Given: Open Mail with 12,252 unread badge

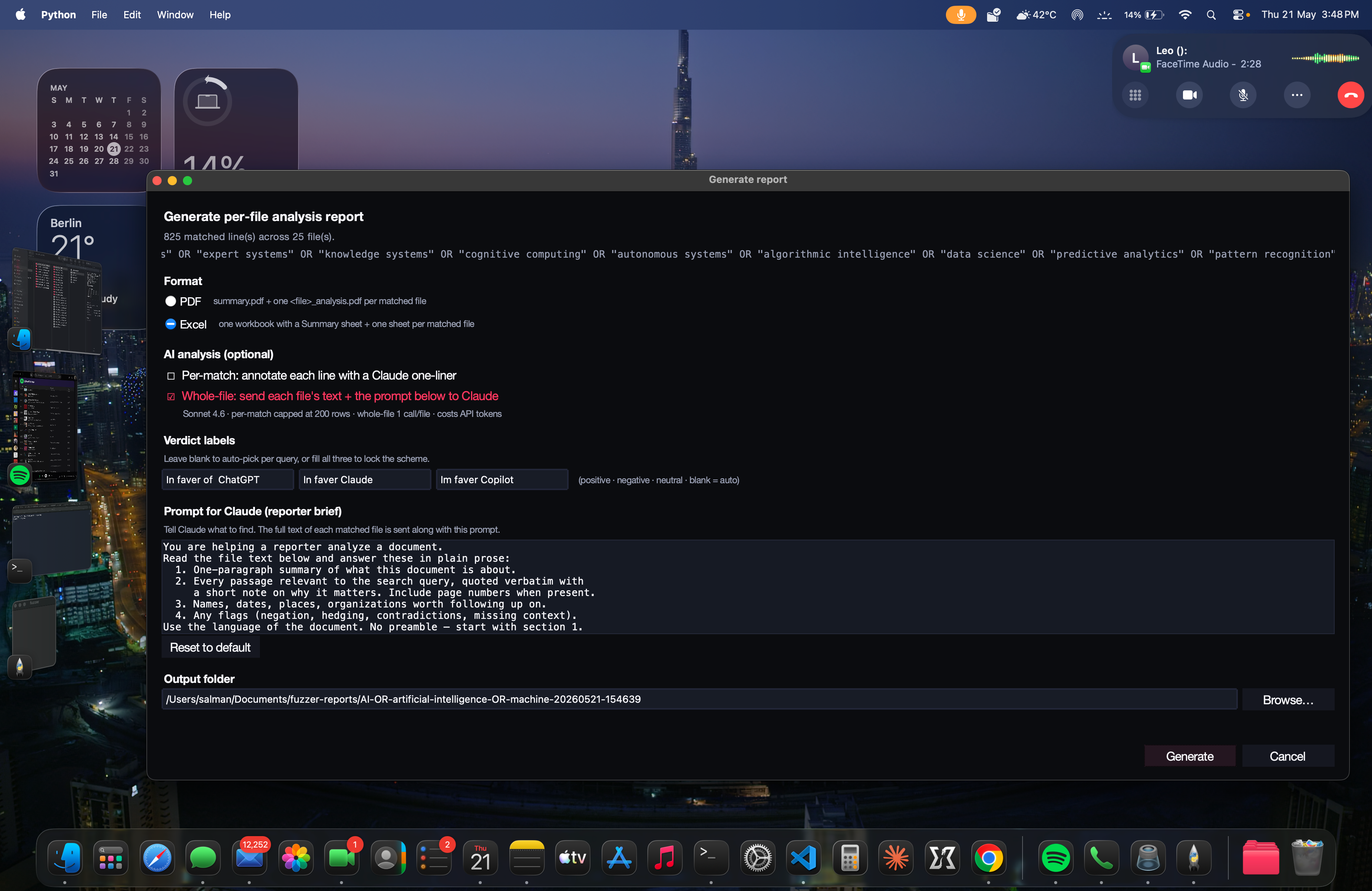Looking at the screenshot, I should tap(250, 857).
